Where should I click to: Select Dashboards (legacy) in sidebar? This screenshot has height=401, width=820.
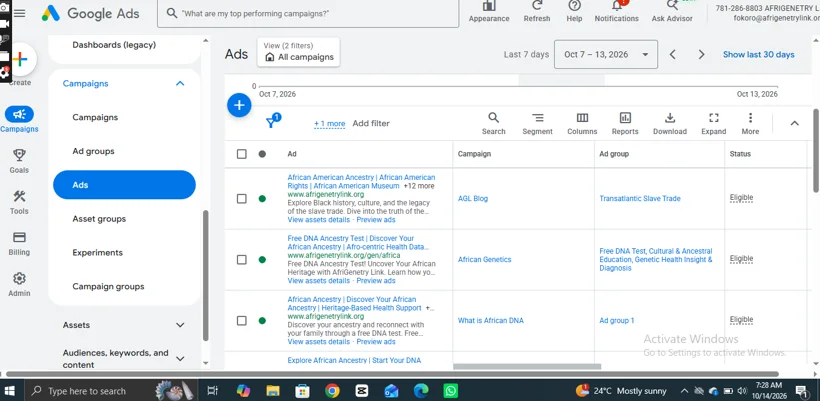(114, 45)
